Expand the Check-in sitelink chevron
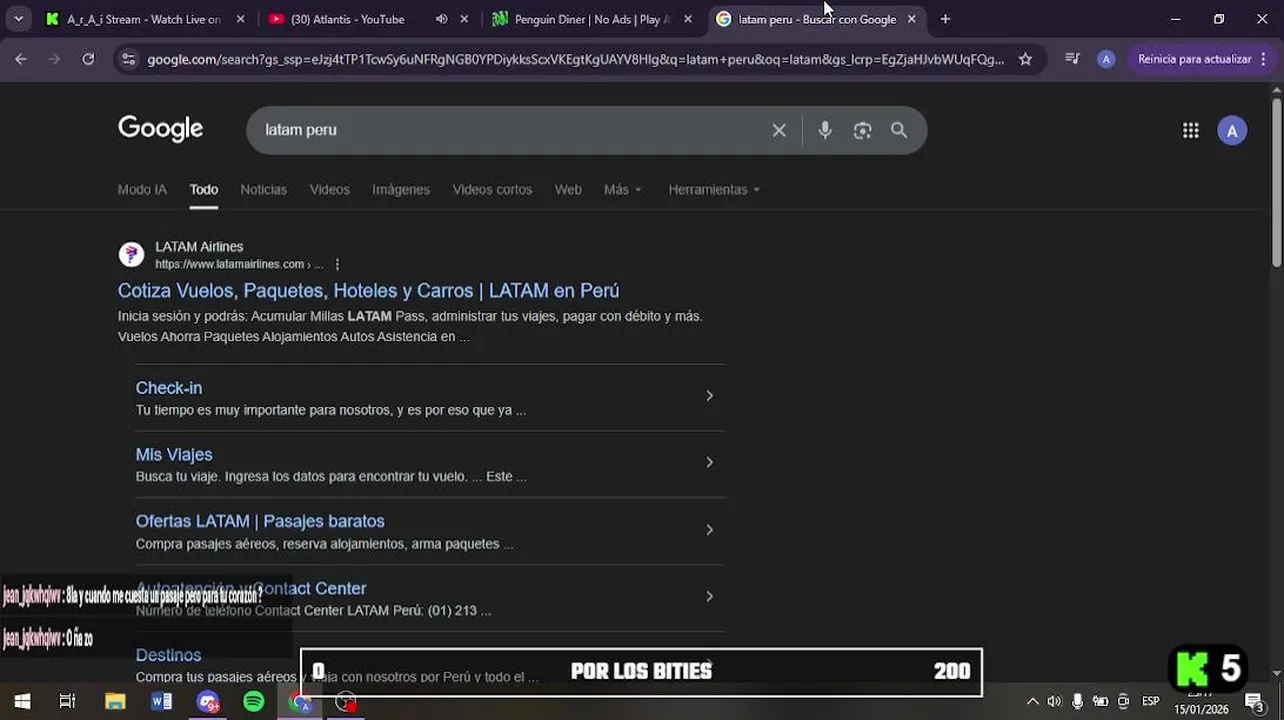This screenshot has width=1284, height=720. coord(709,396)
